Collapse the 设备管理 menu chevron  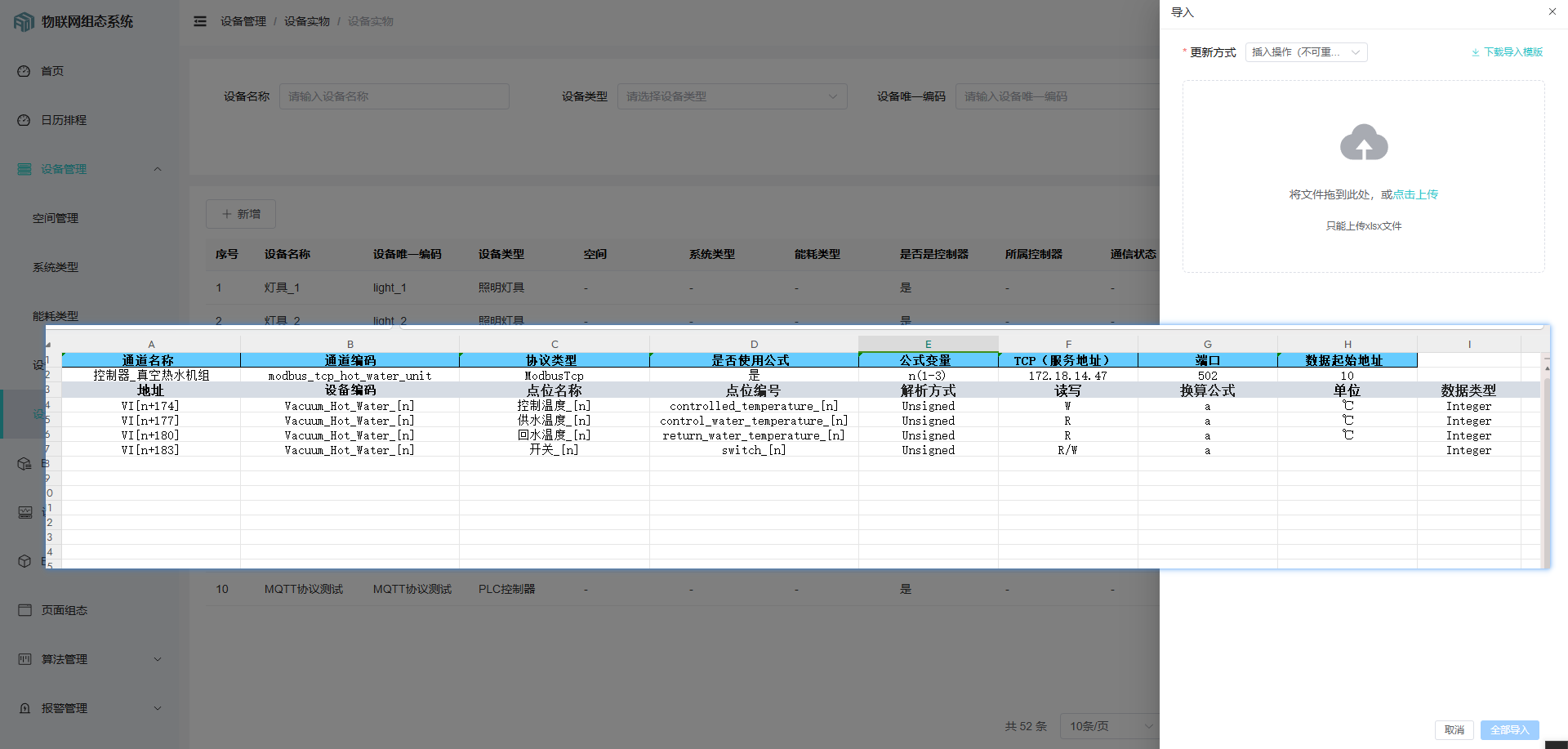tap(158, 169)
